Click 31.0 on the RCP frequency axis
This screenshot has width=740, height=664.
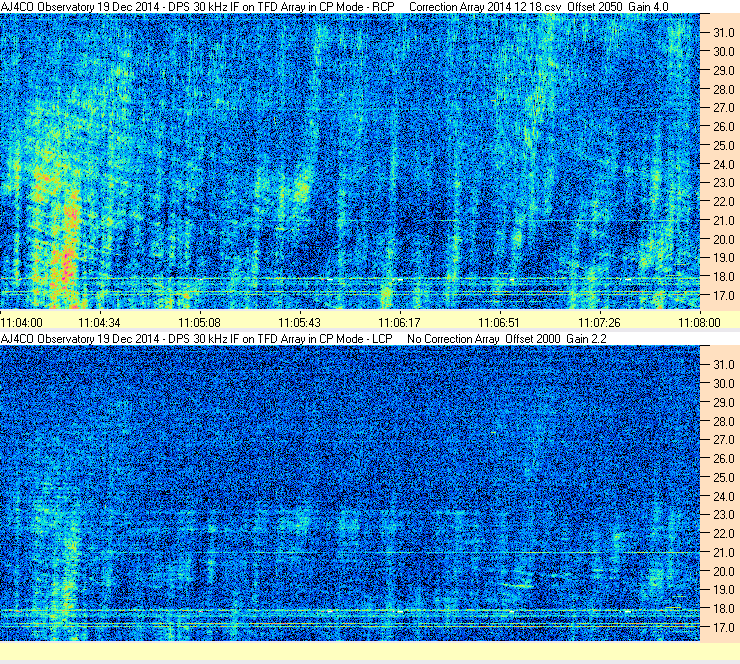pyautogui.click(x=723, y=33)
